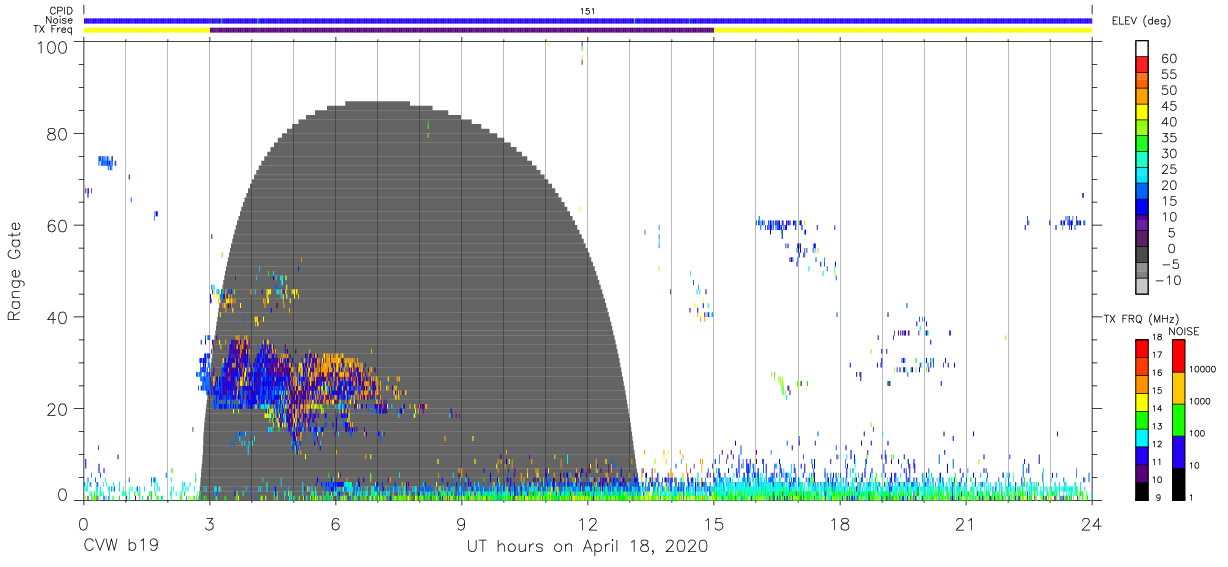Click the black 1–10 NOISE swatch
The image size is (1228, 567).
click(1179, 483)
